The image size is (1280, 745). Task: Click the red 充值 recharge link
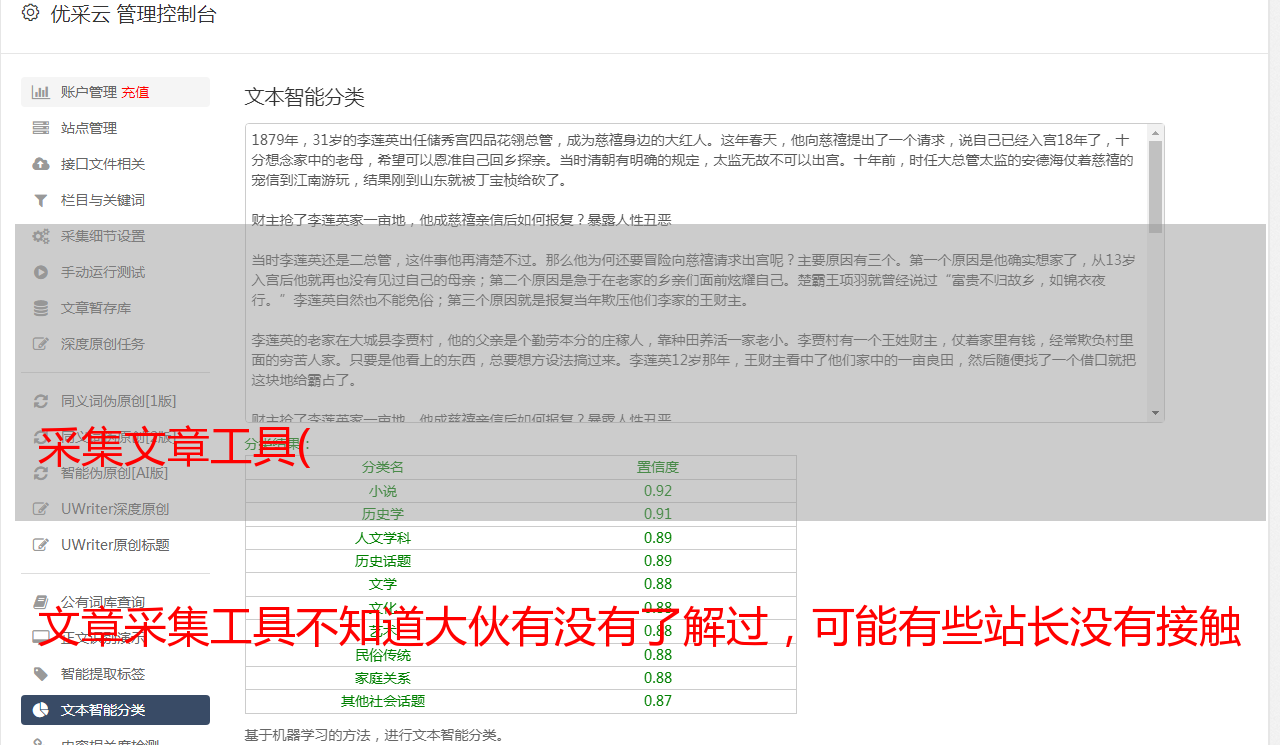click(135, 92)
